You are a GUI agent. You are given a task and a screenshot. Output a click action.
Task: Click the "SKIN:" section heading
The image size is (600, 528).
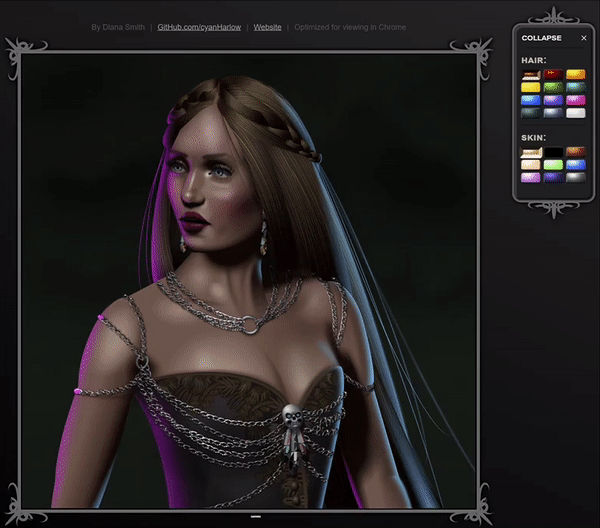click(533, 138)
